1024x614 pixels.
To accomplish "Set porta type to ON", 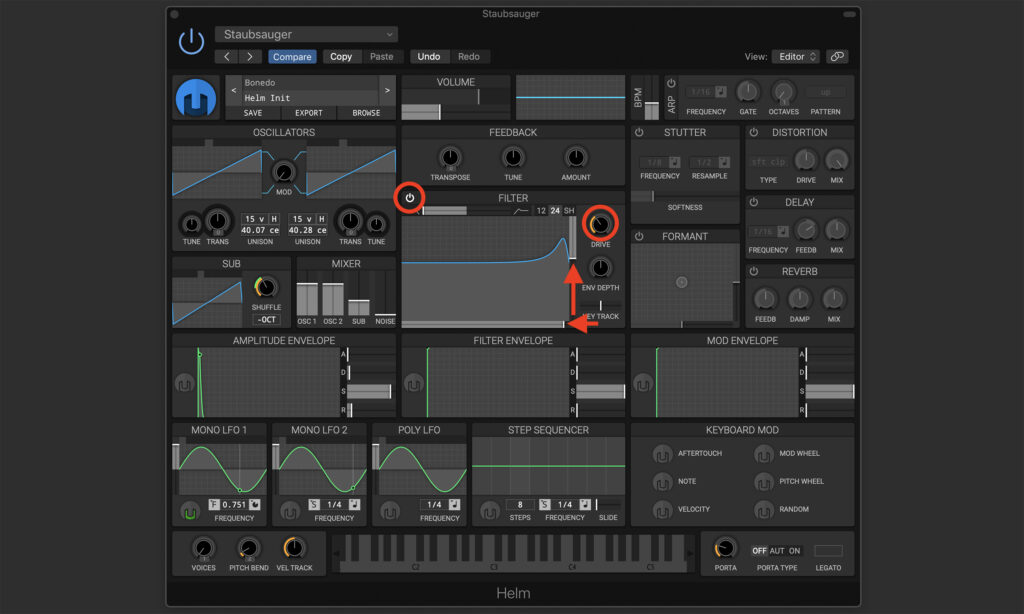I will [794, 551].
